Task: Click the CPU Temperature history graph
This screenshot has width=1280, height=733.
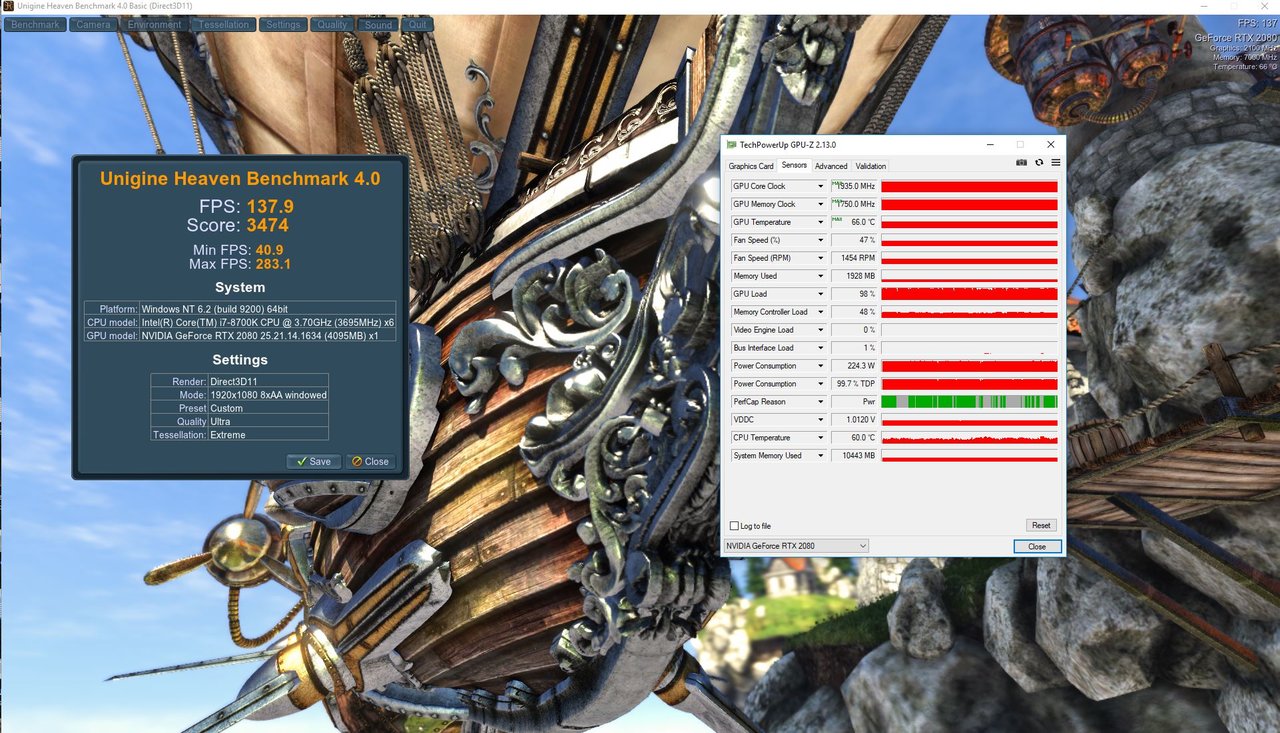Action: click(969, 438)
